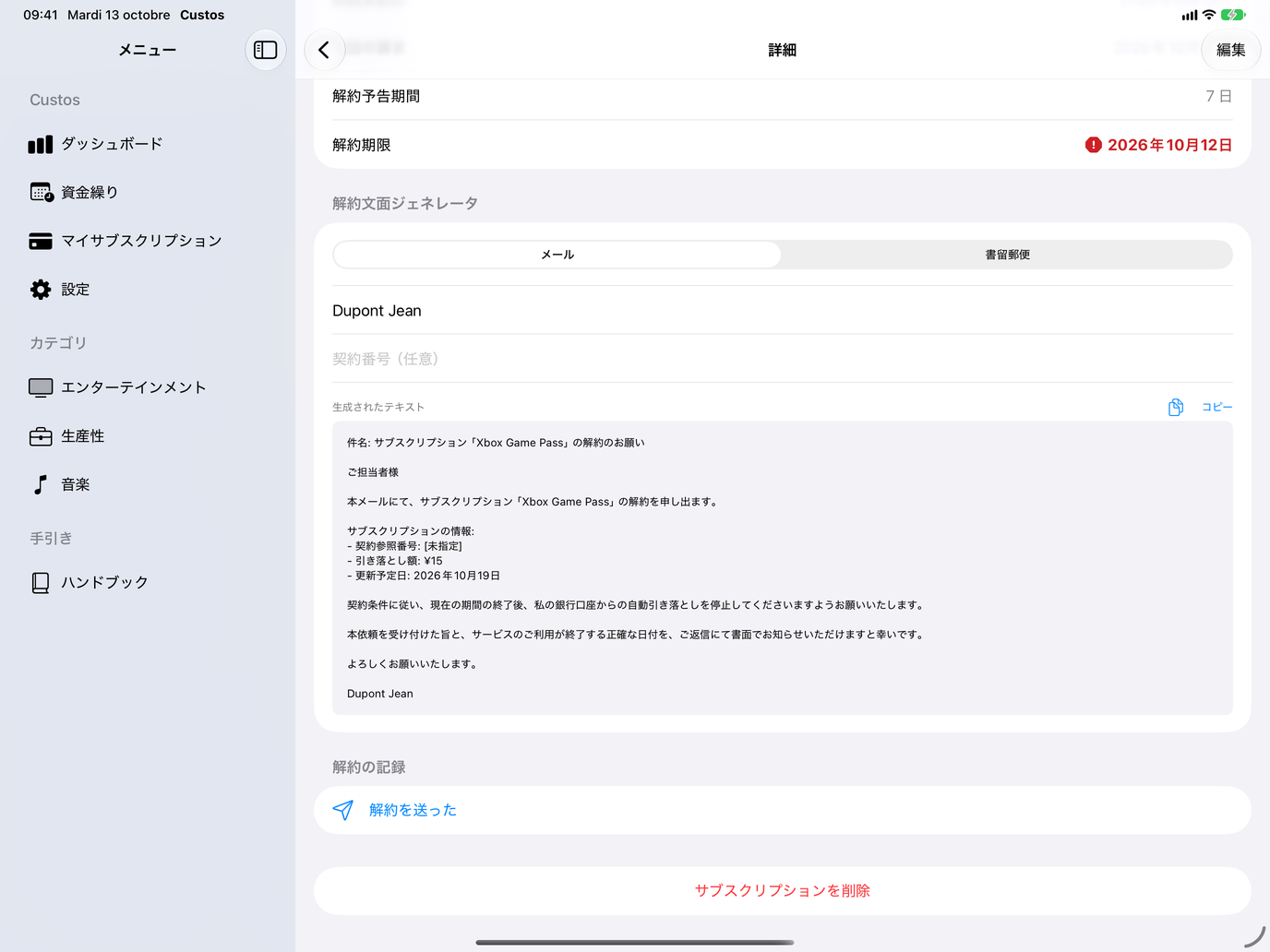The height and width of the screenshot is (952, 1270).
Task: Tap 解約を送った button
Action: coord(783,810)
